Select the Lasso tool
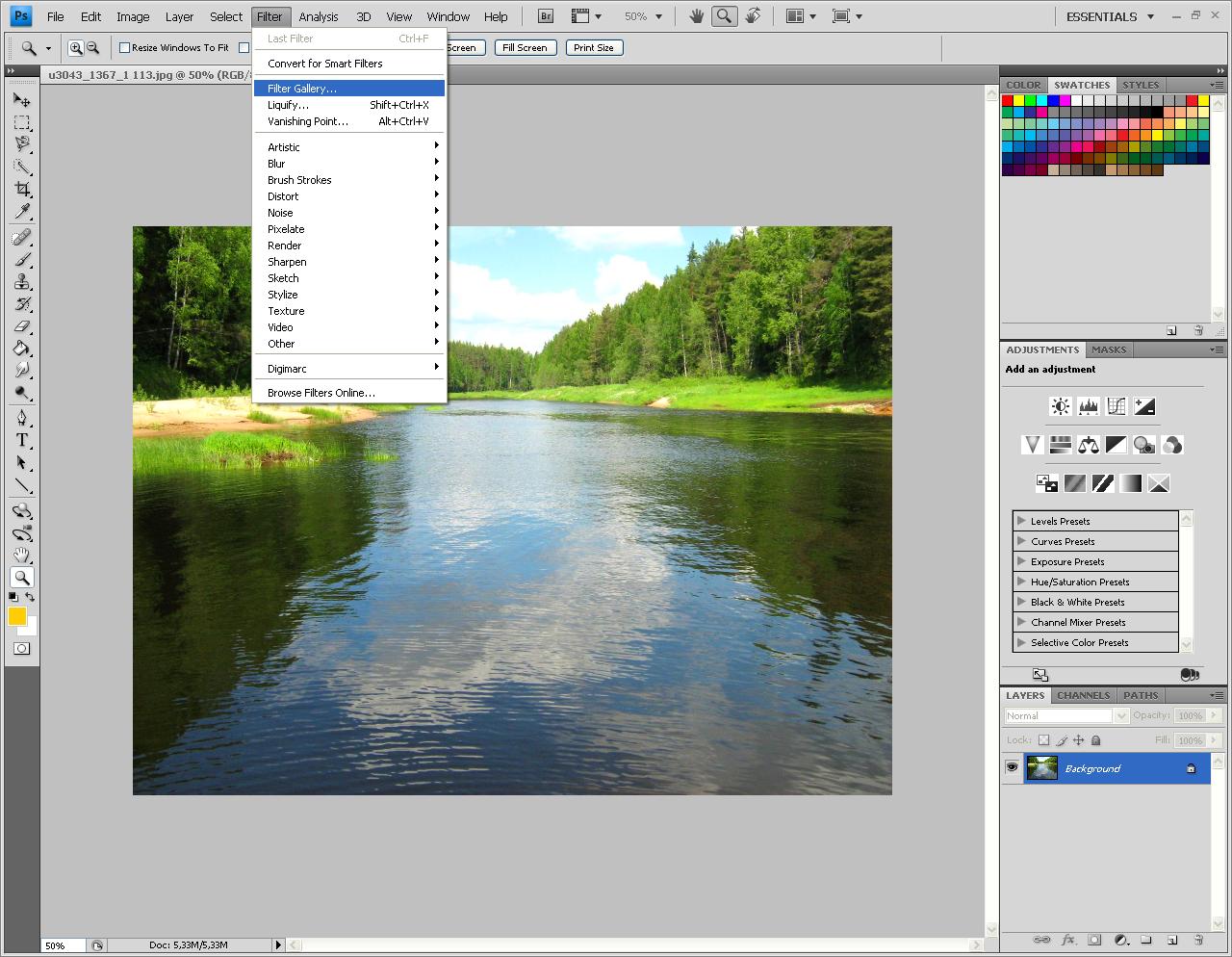This screenshot has width=1232, height=957. pyautogui.click(x=22, y=144)
